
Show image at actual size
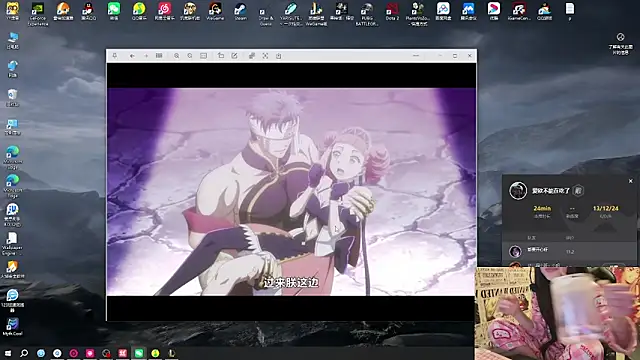tap(203, 56)
